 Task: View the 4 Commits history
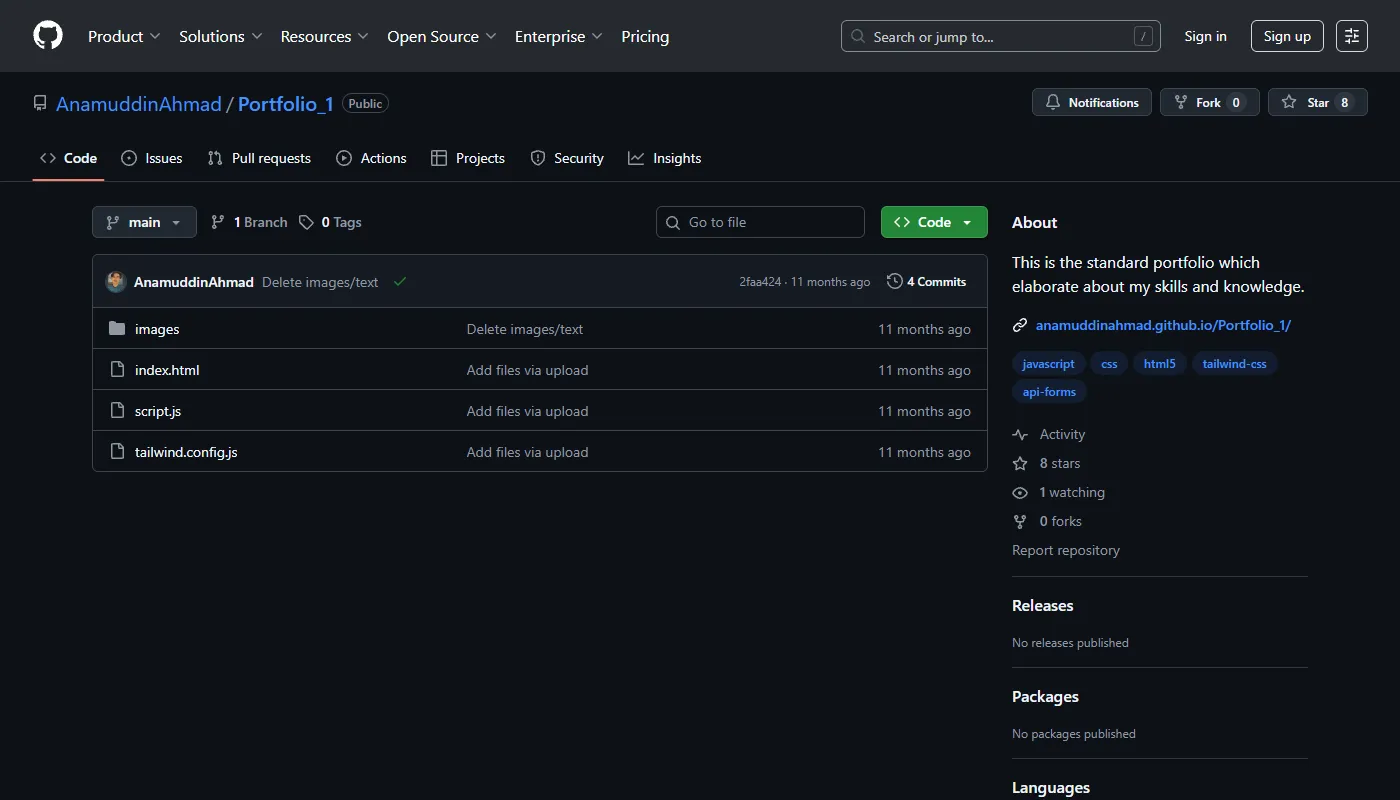pos(927,282)
